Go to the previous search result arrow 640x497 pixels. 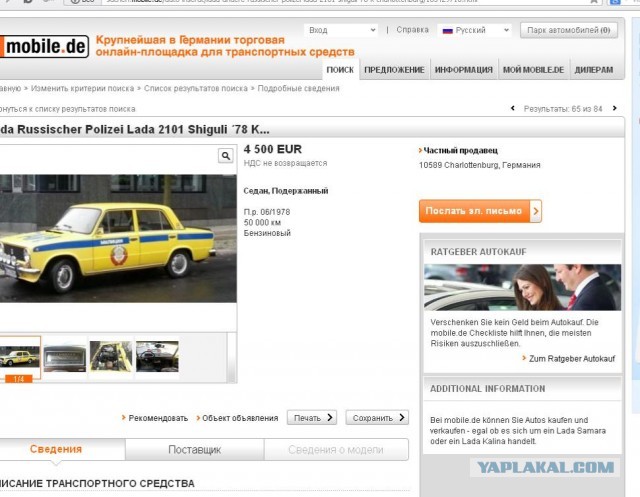(x=513, y=108)
